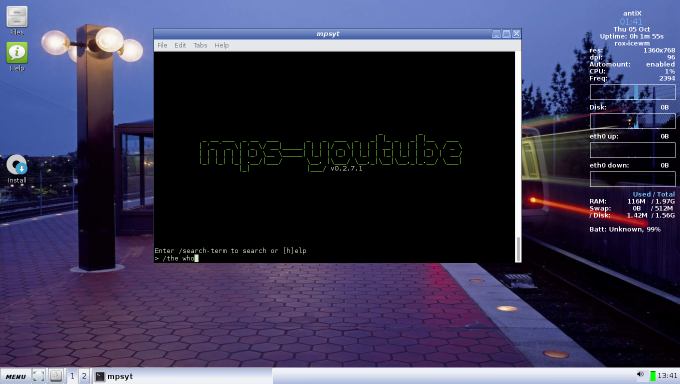Open the Tabs menu
The image size is (680, 384).
pyautogui.click(x=200, y=45)
